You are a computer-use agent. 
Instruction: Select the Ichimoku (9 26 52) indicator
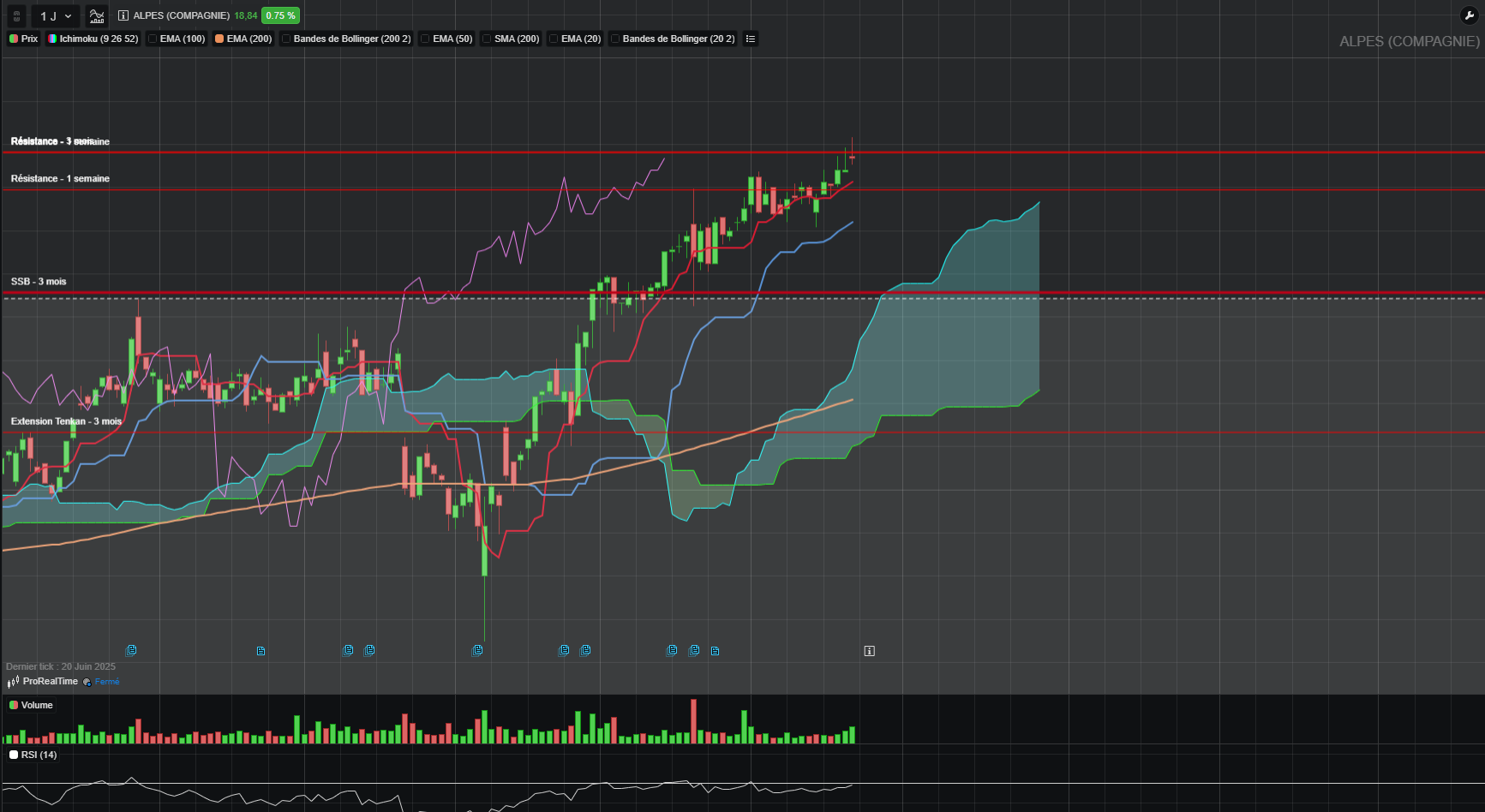[x=93, y=39]
